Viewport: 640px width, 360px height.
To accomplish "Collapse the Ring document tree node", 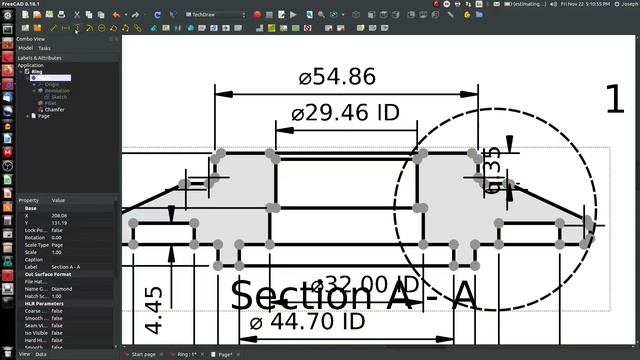I will [x=21, y=72].
